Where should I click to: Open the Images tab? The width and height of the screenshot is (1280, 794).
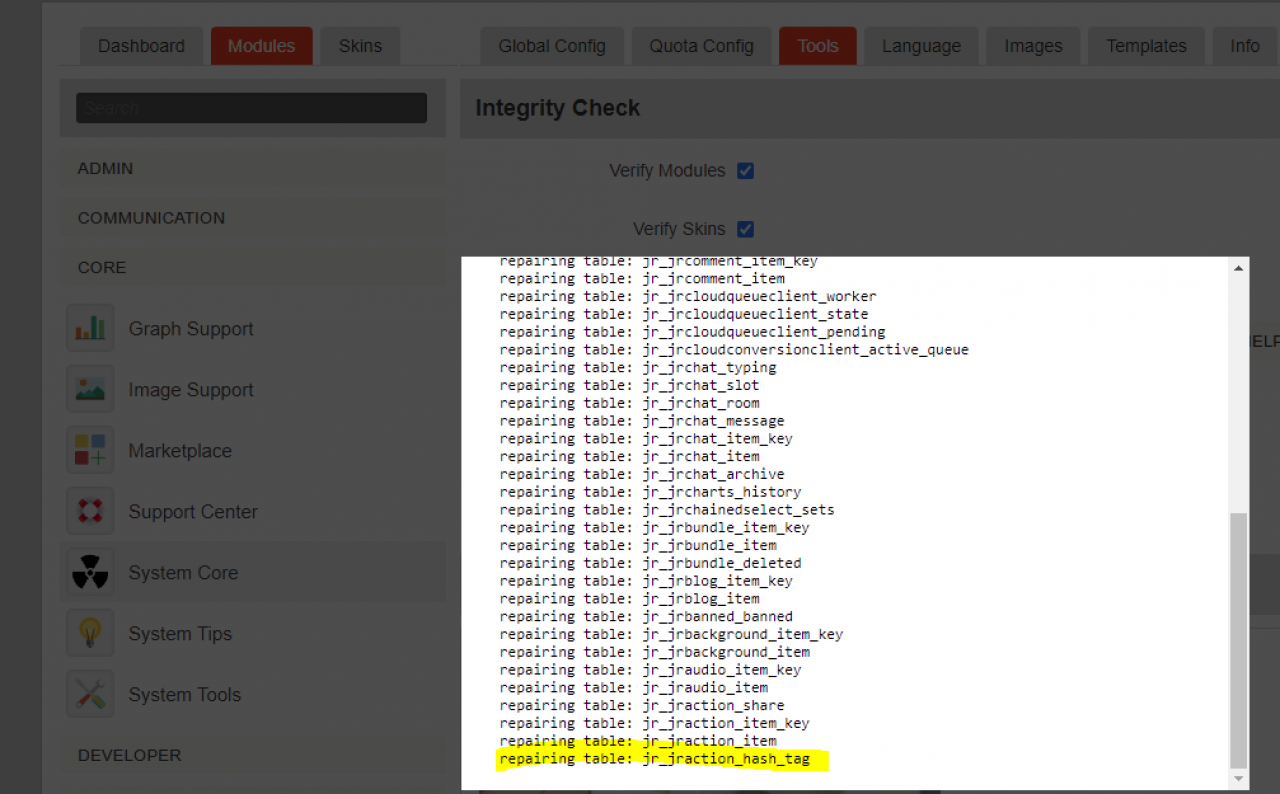tap(1033, 46)
